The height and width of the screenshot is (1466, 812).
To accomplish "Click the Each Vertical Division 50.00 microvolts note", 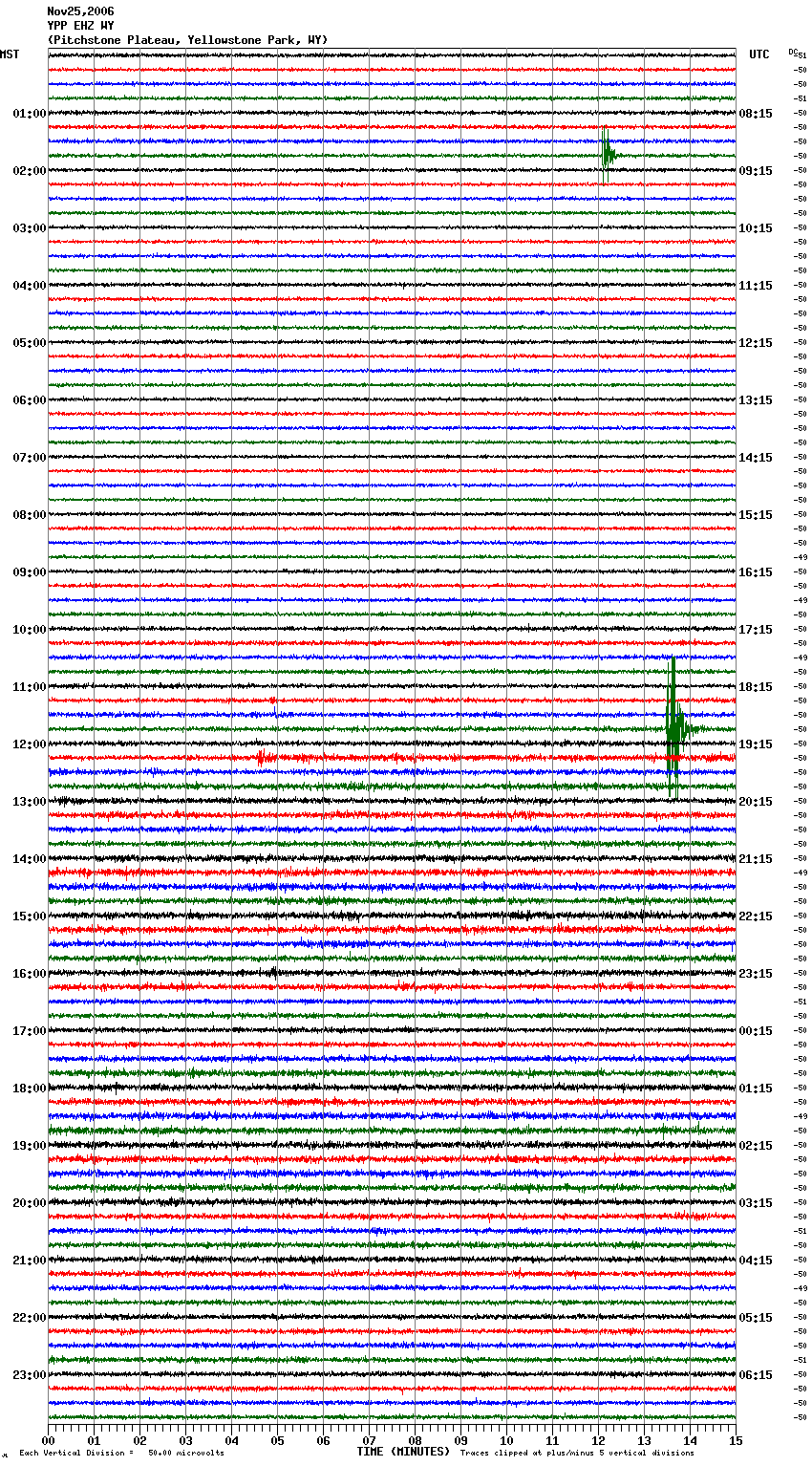I will click(121, 1453).
